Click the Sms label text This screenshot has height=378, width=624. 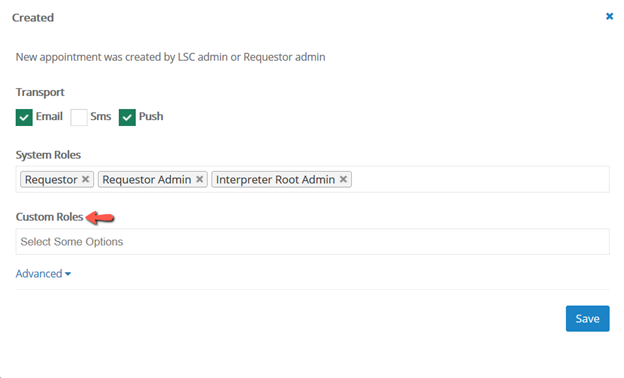101,116
